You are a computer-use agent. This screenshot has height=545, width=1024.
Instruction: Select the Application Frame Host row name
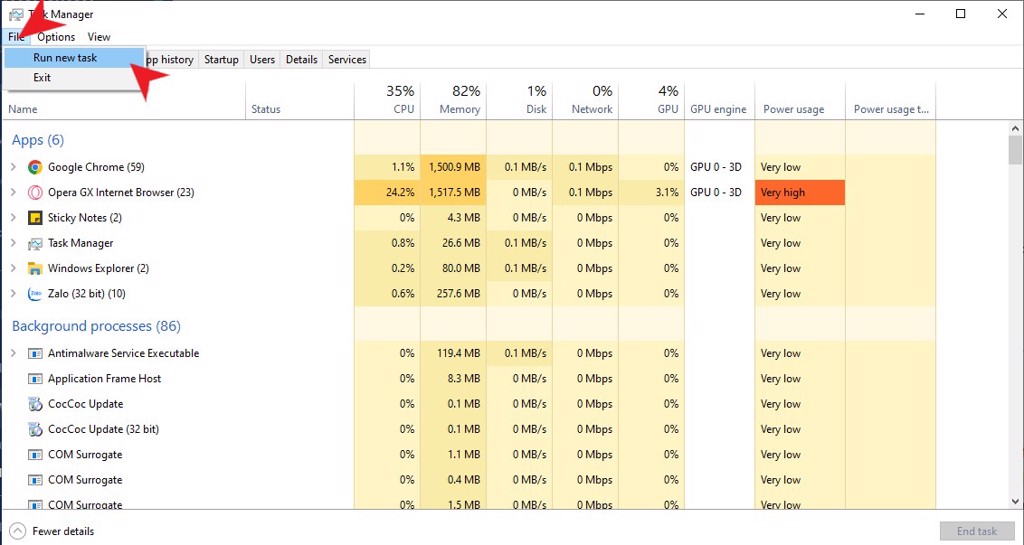(104, 379)
